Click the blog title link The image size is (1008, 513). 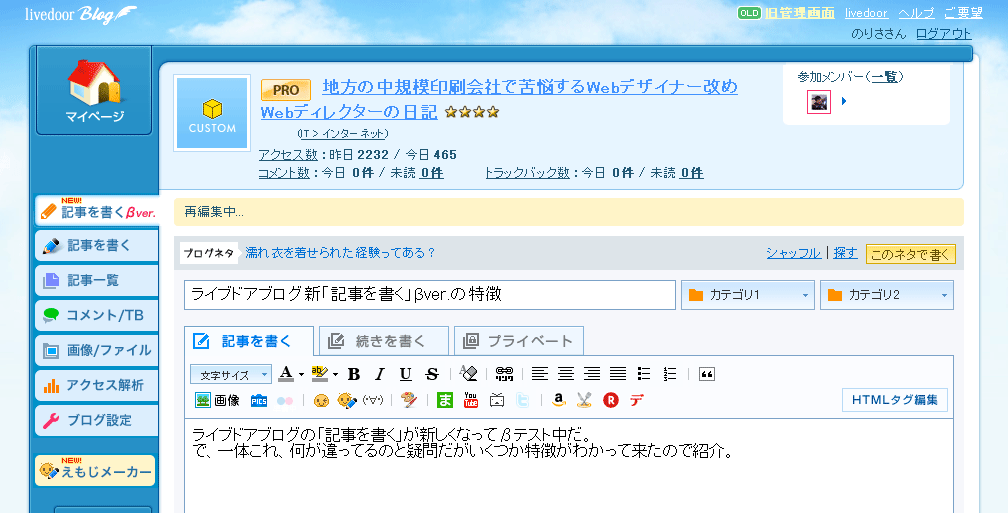(499, 99)
